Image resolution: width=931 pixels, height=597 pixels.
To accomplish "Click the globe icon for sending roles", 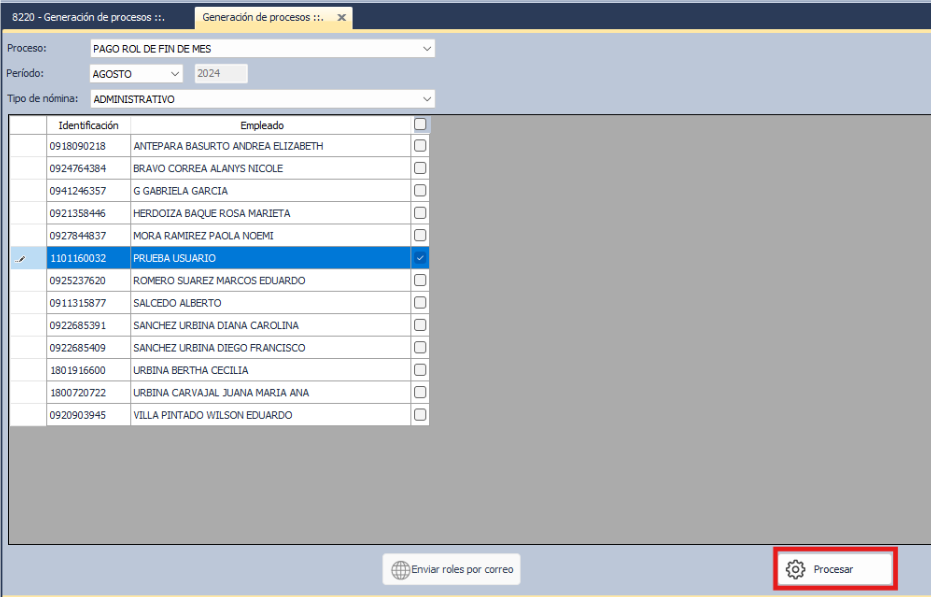I will click(400, 570).
